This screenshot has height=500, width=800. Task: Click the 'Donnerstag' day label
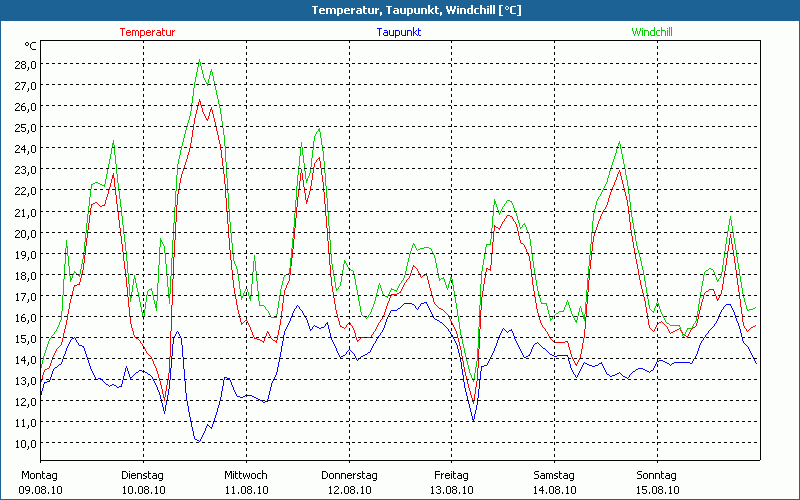click(349, 476)
